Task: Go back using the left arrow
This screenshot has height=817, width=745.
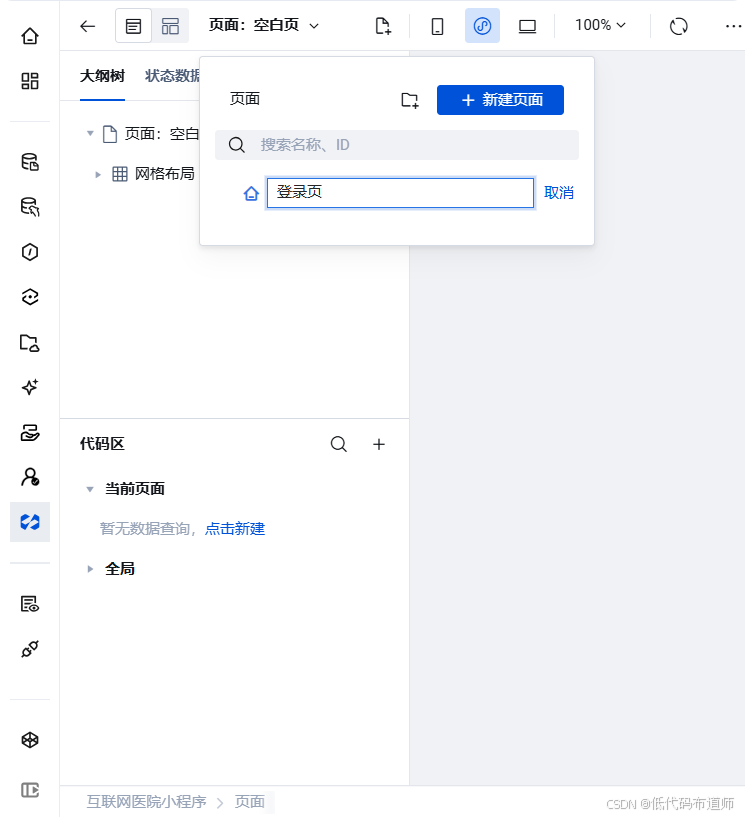Action: (88, 26)
